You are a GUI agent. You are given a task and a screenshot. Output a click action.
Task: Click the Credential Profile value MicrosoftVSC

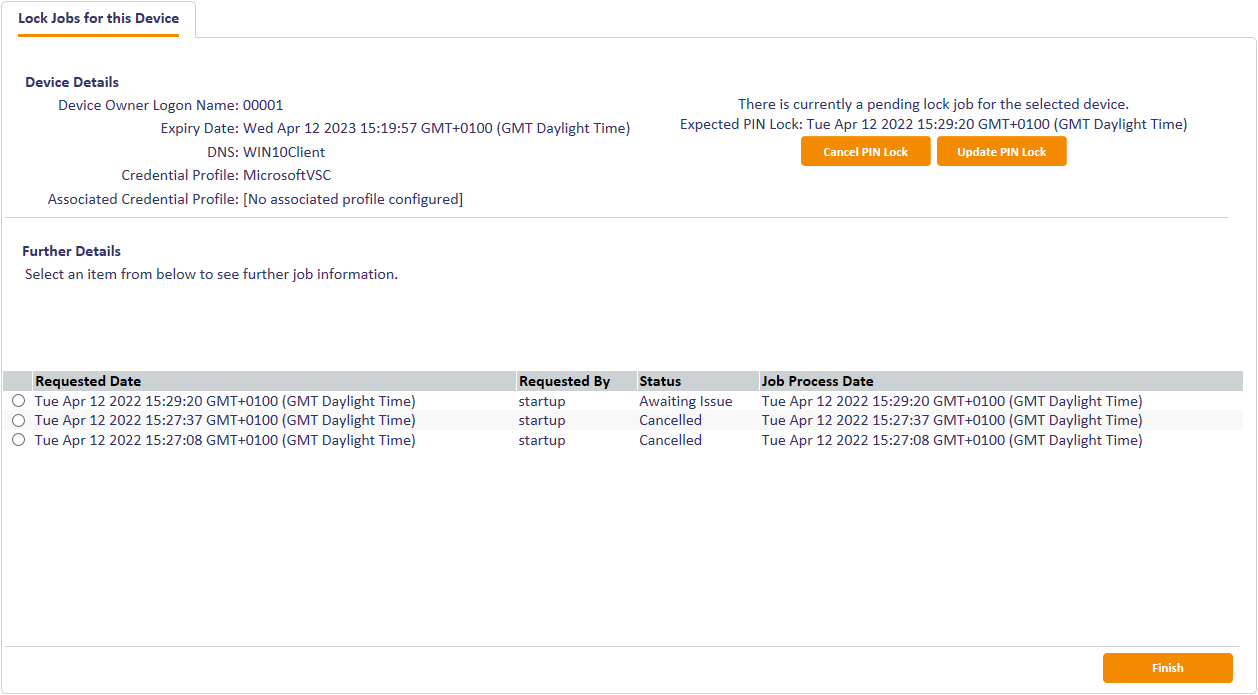(287, 176)
